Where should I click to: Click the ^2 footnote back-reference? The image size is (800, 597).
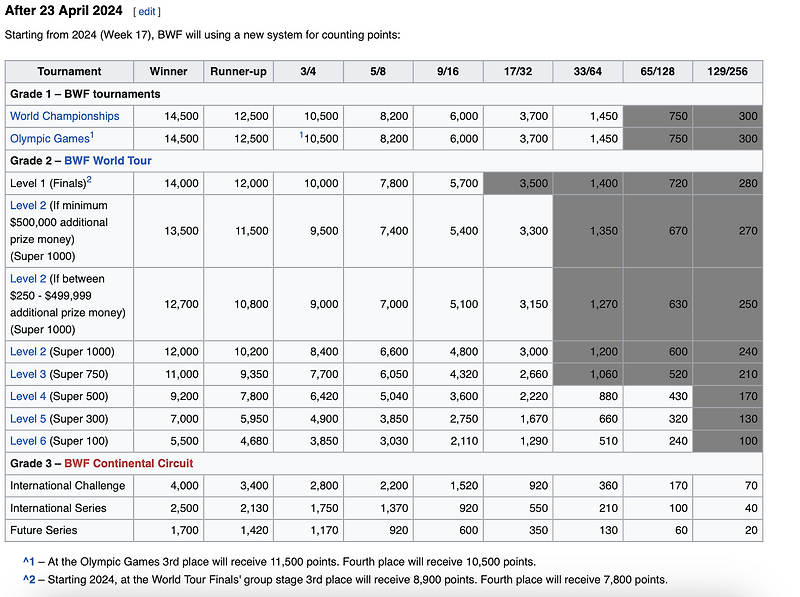pyautogui.click(x=29, y=580)
